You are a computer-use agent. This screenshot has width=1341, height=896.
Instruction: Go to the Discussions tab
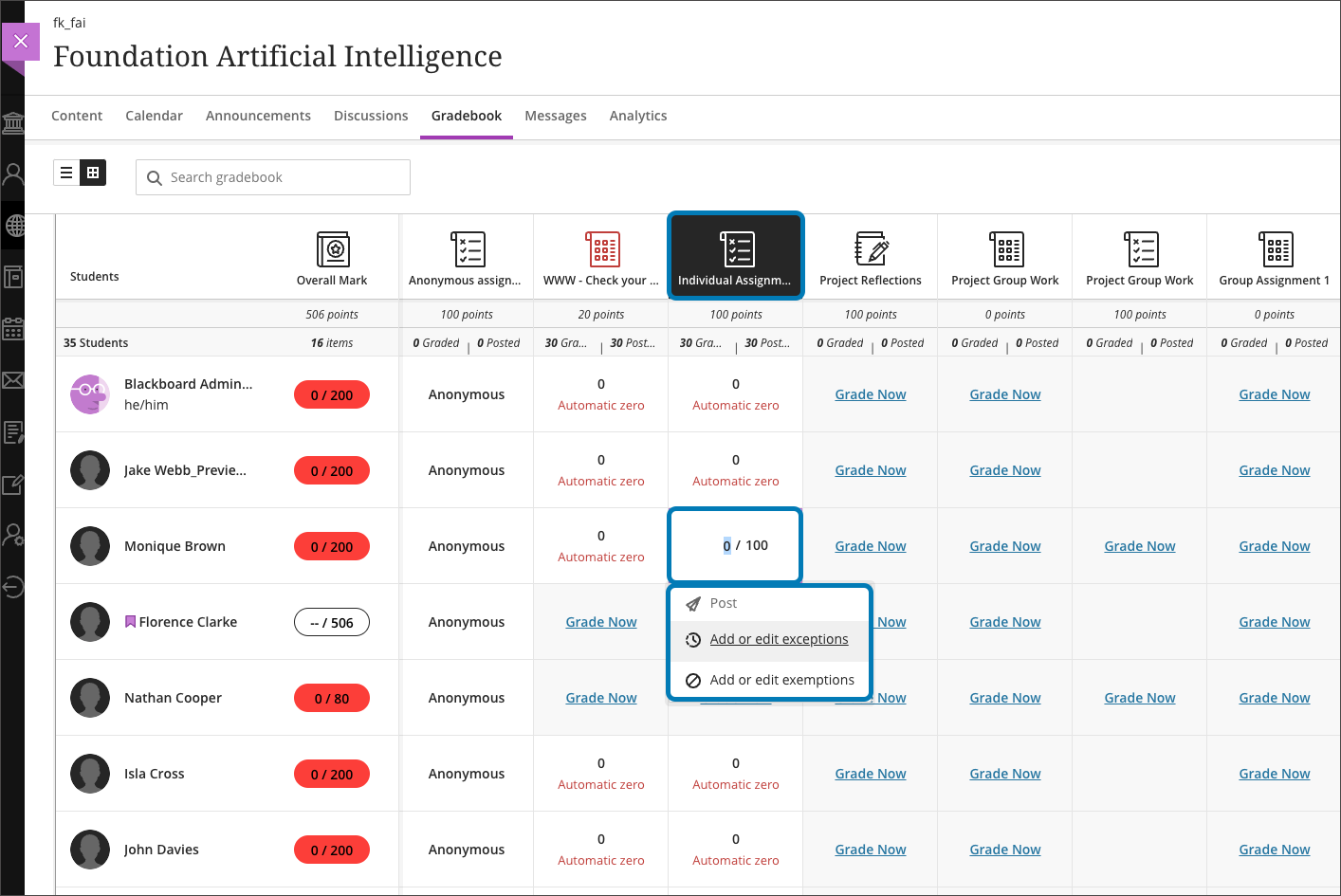coord(371,116)
